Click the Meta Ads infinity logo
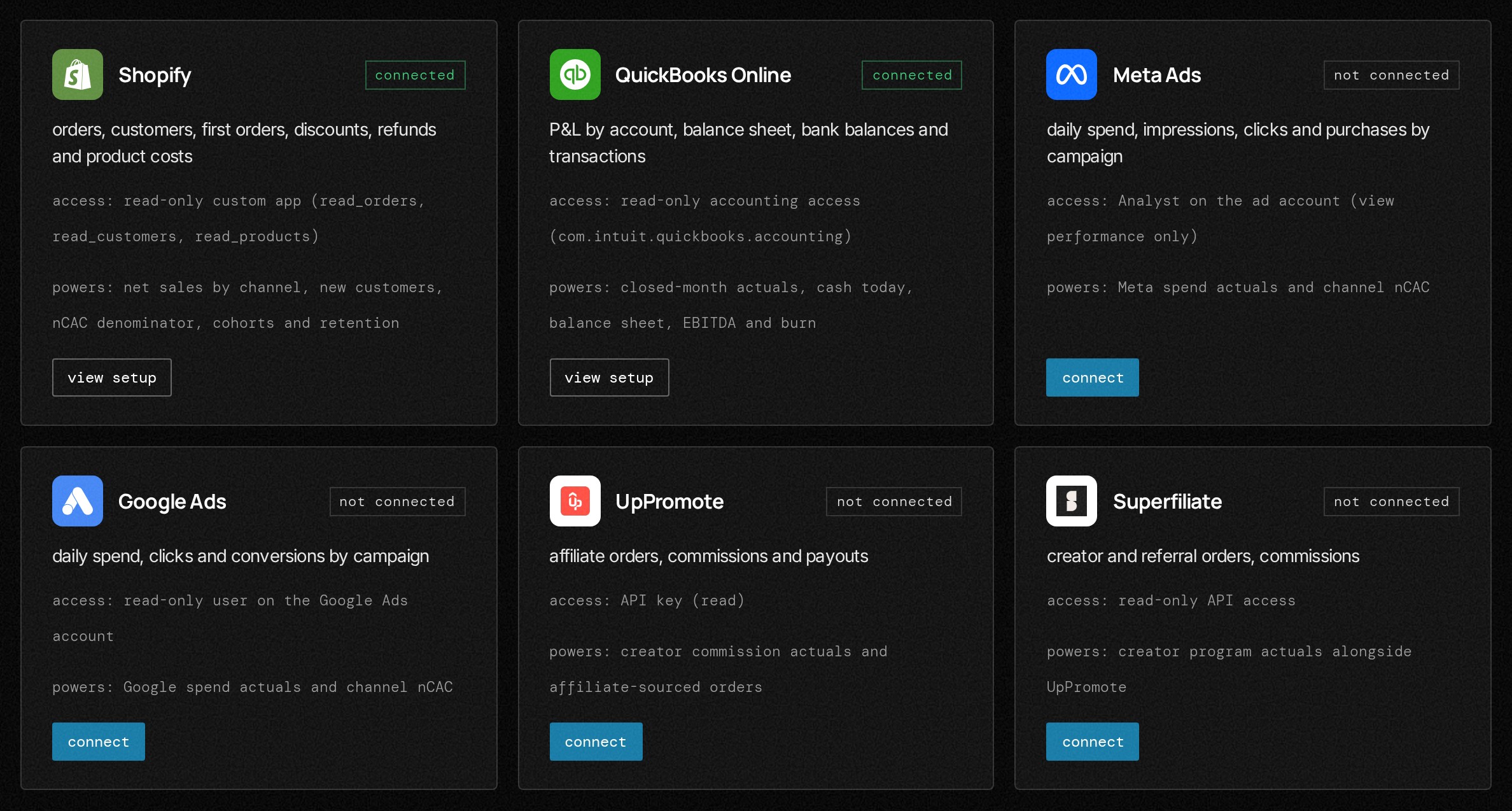 click(x=1072, y=74)
